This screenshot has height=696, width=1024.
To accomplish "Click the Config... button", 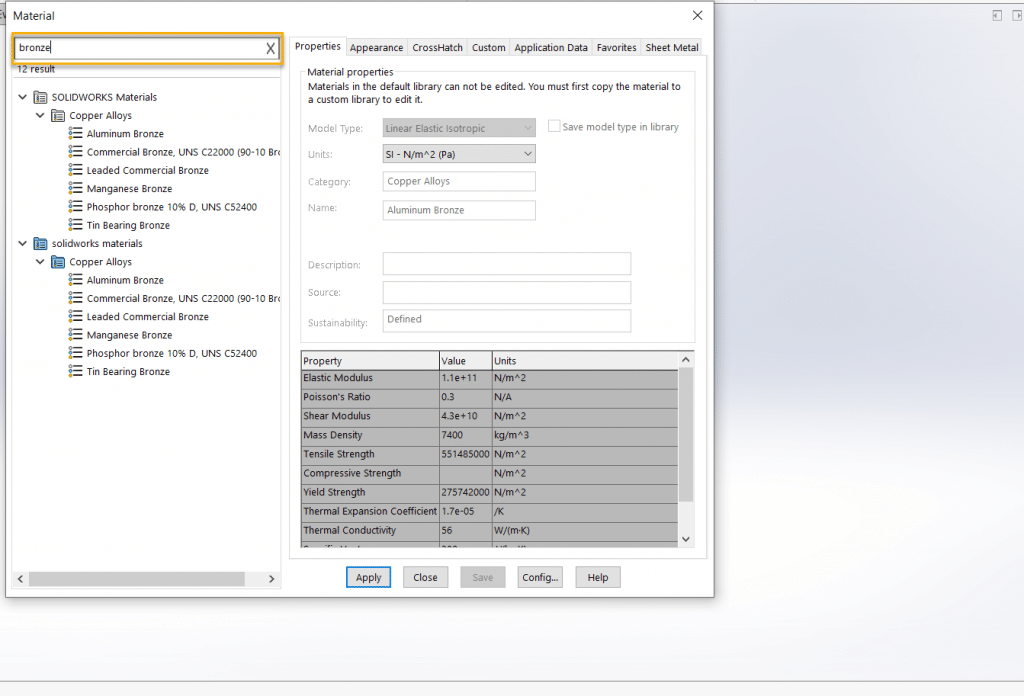I will pos(540,577).
